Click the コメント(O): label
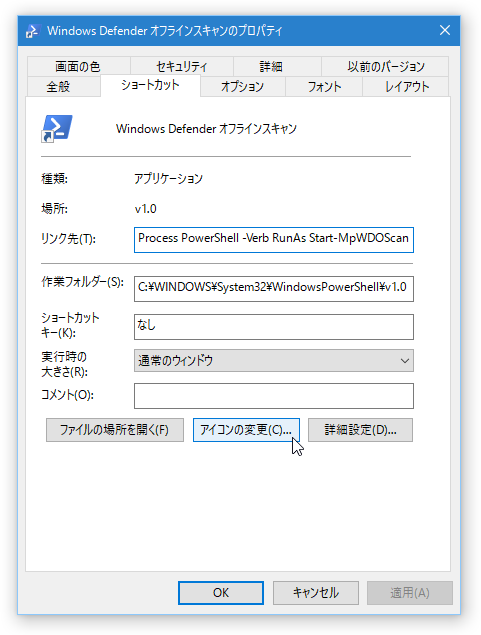The image size is (481, 635). click(x=67, y=394)
